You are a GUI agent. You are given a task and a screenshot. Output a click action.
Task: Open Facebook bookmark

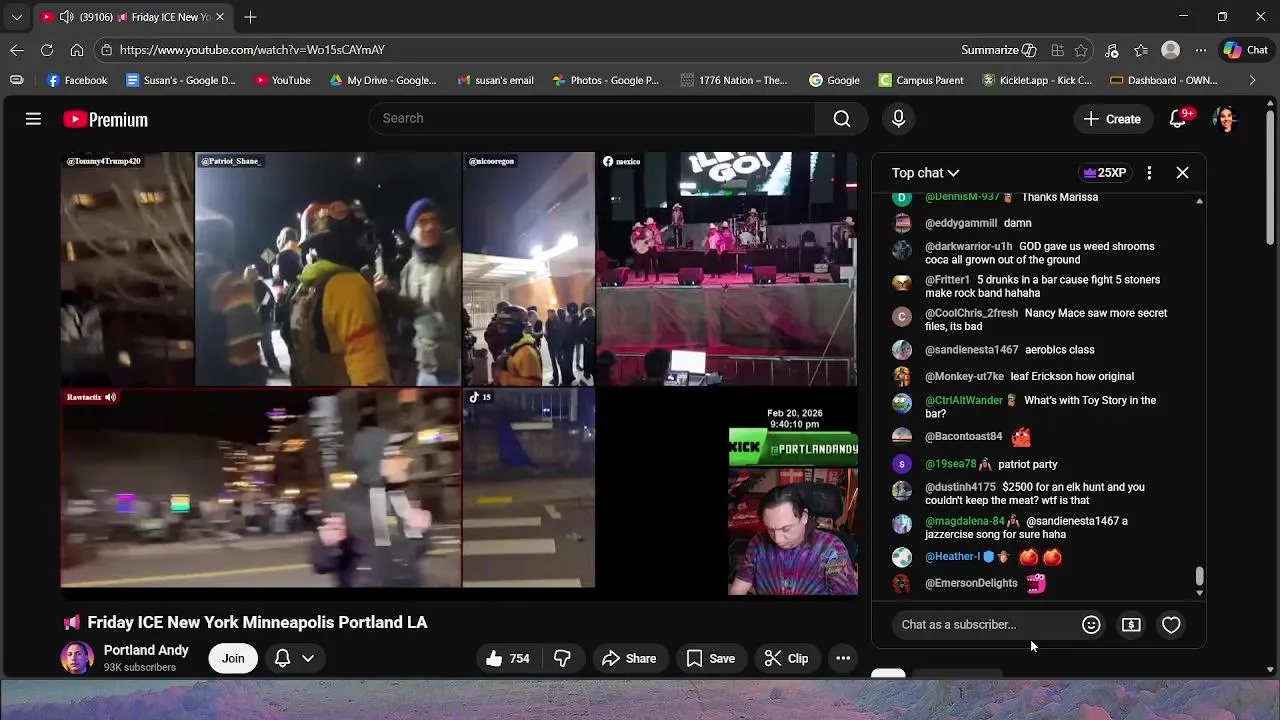(x=77, y=80)
